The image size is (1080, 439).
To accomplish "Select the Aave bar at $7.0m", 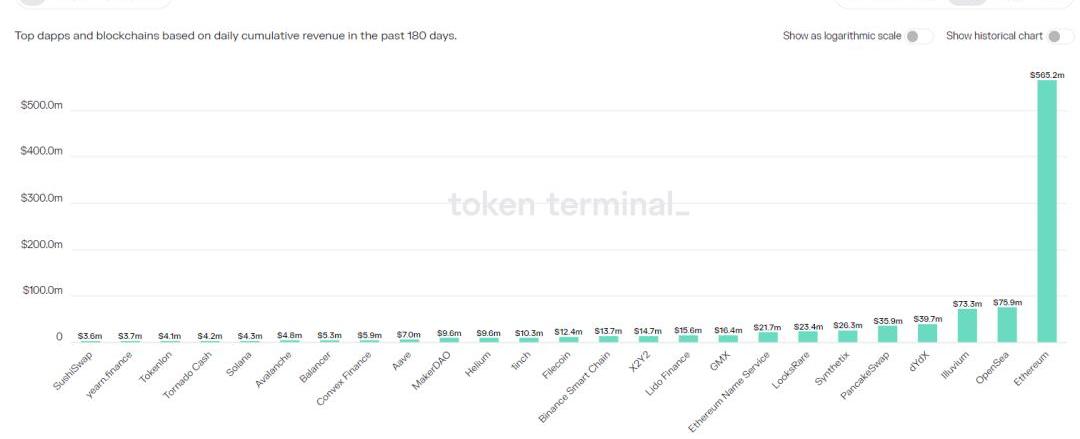I will (408, 340).
